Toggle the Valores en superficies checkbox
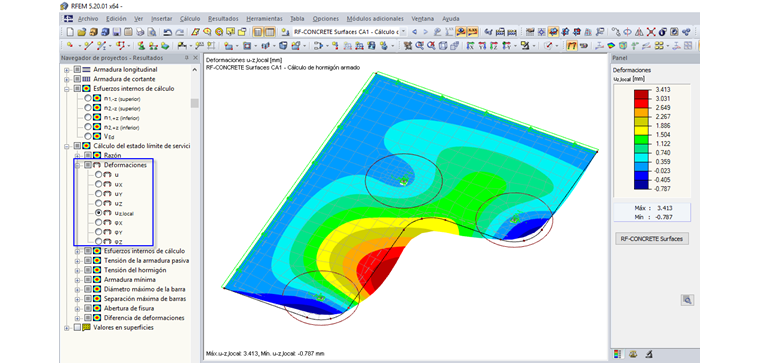760x363 pixels. point(77,328)
